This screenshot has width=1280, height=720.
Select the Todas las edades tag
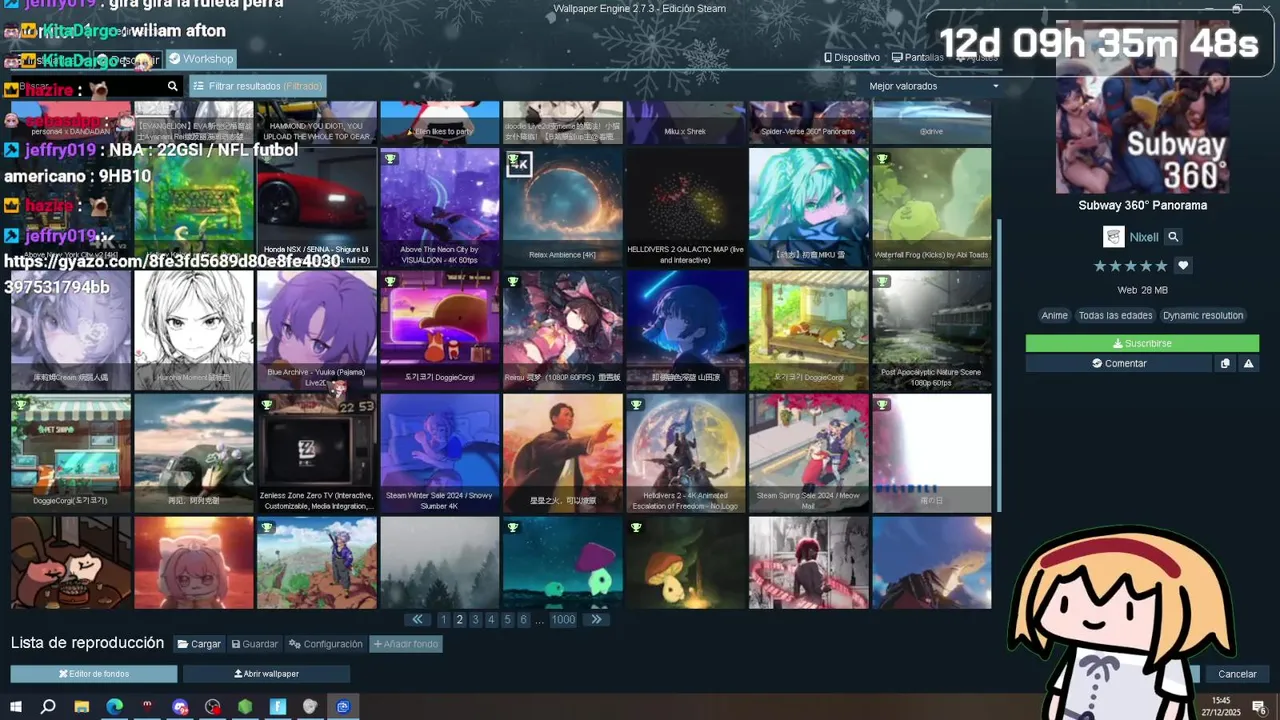[x=1115, y=316]
